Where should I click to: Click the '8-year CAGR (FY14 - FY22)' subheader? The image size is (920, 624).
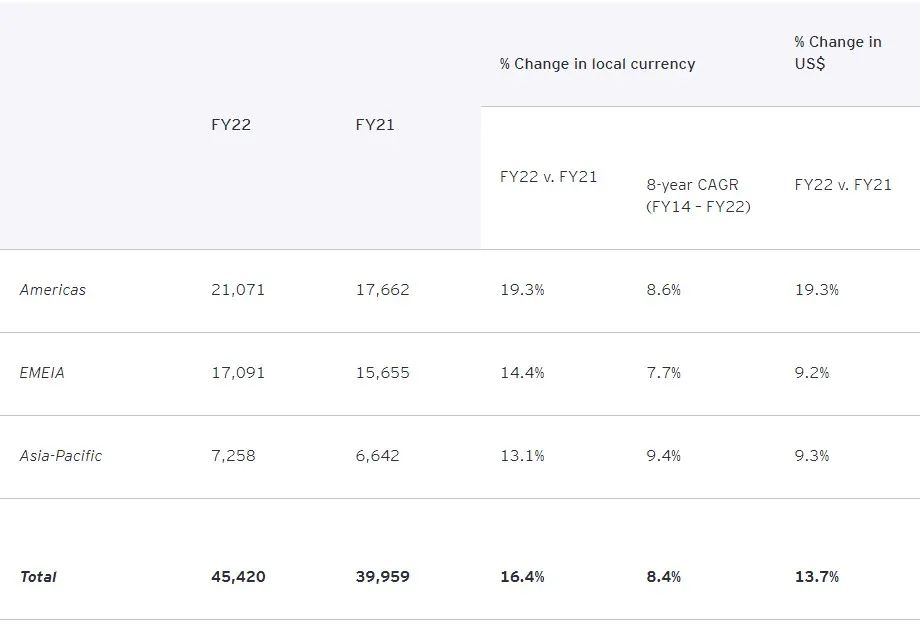pos(698,196)
